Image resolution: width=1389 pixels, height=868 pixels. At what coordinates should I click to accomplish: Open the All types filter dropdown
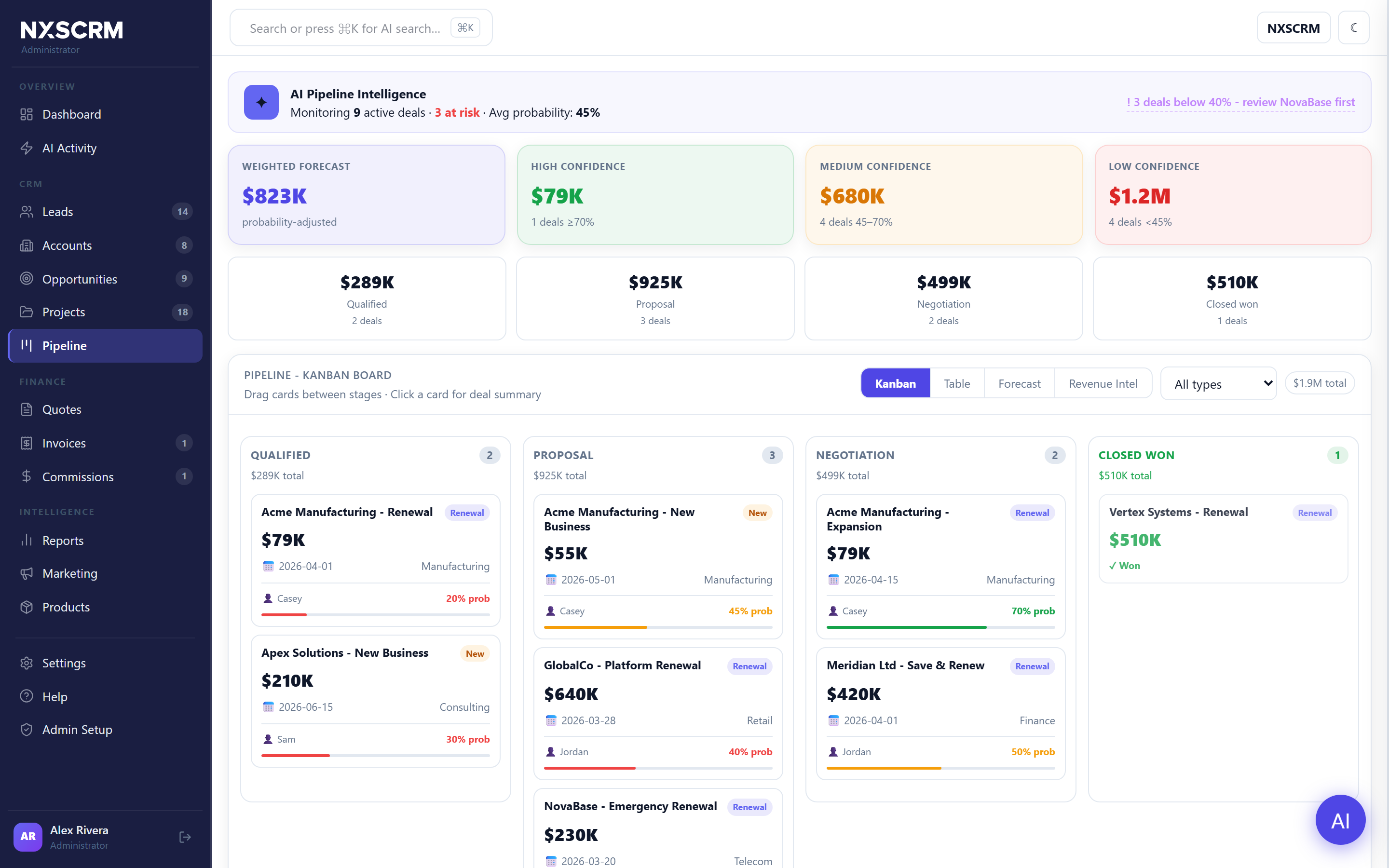[x=1219, y=384]
